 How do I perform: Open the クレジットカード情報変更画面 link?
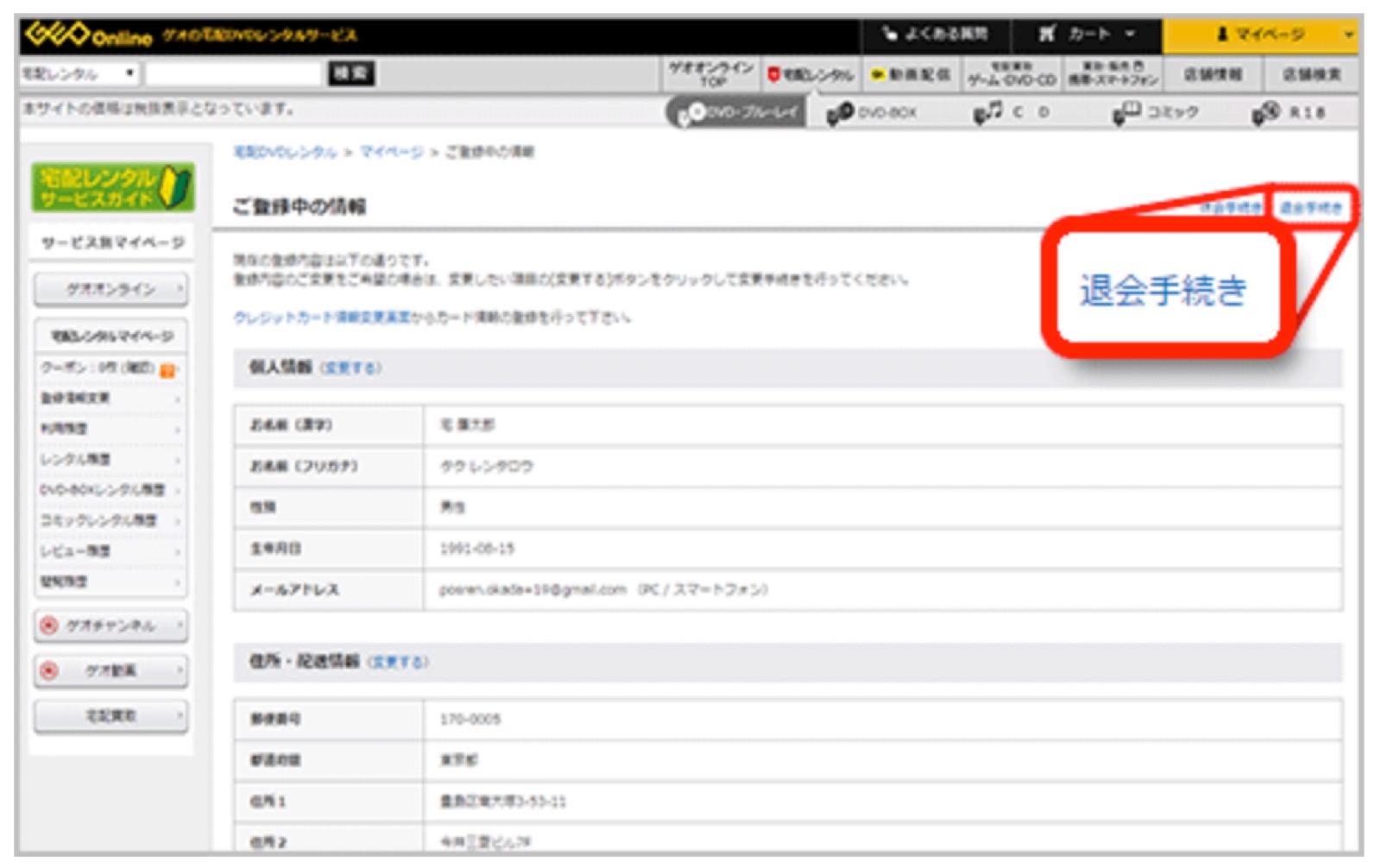[x=322, y=318]
